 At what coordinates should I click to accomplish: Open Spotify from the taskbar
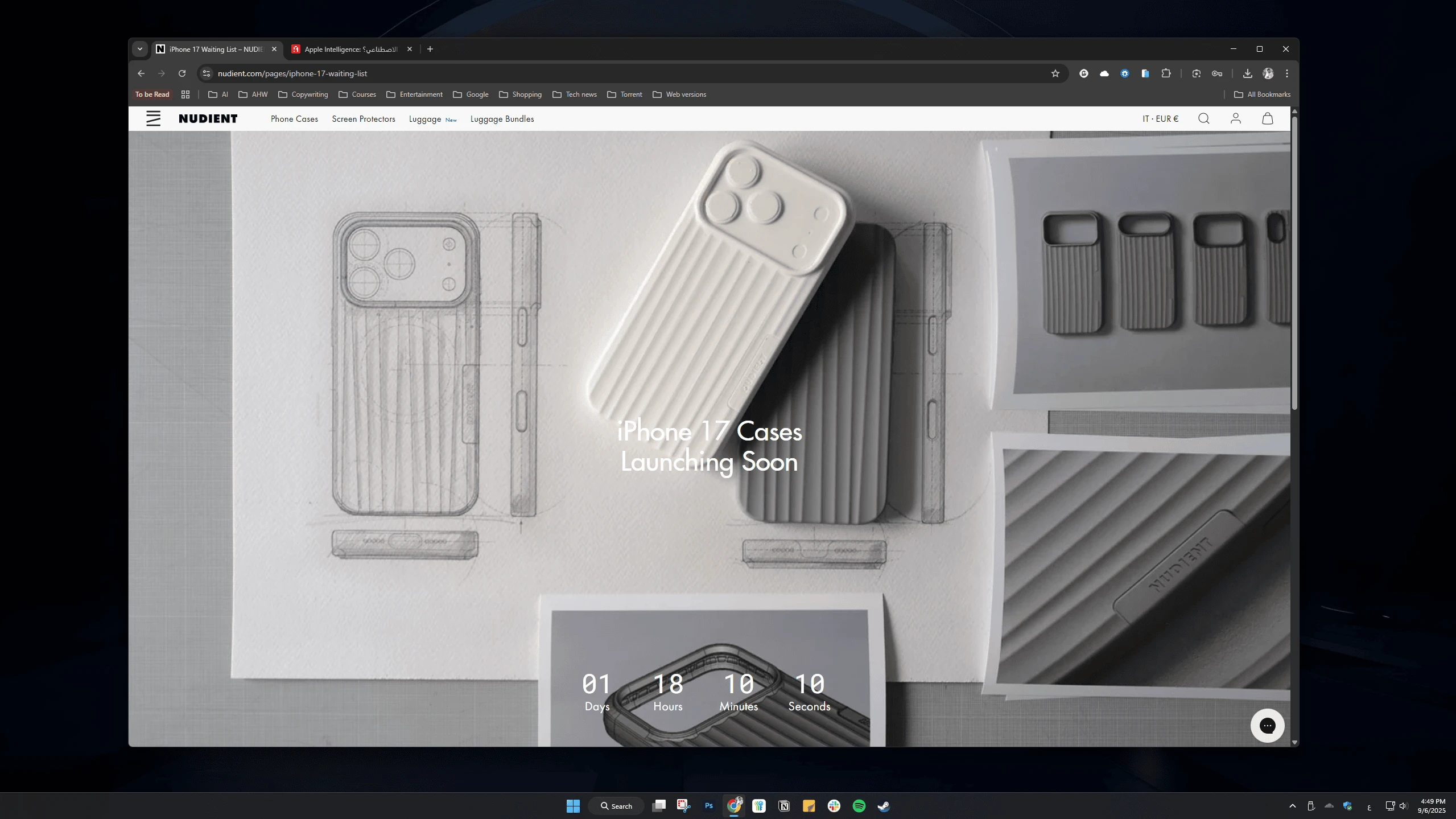click(859, 806)
